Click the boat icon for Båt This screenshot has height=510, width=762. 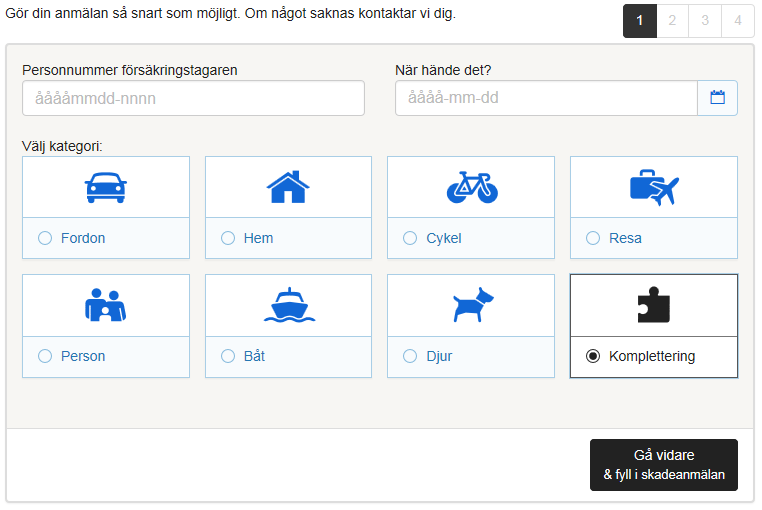[x=288, y=305]
